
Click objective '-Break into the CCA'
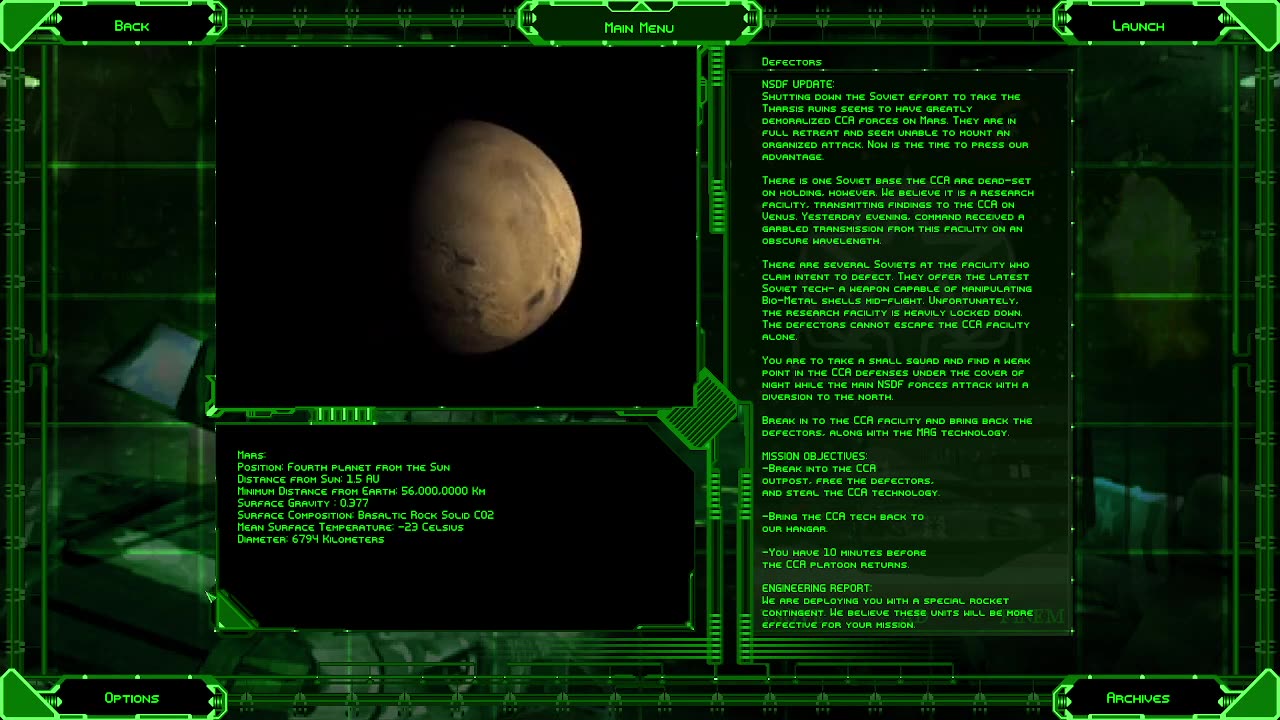pos(819,468)
